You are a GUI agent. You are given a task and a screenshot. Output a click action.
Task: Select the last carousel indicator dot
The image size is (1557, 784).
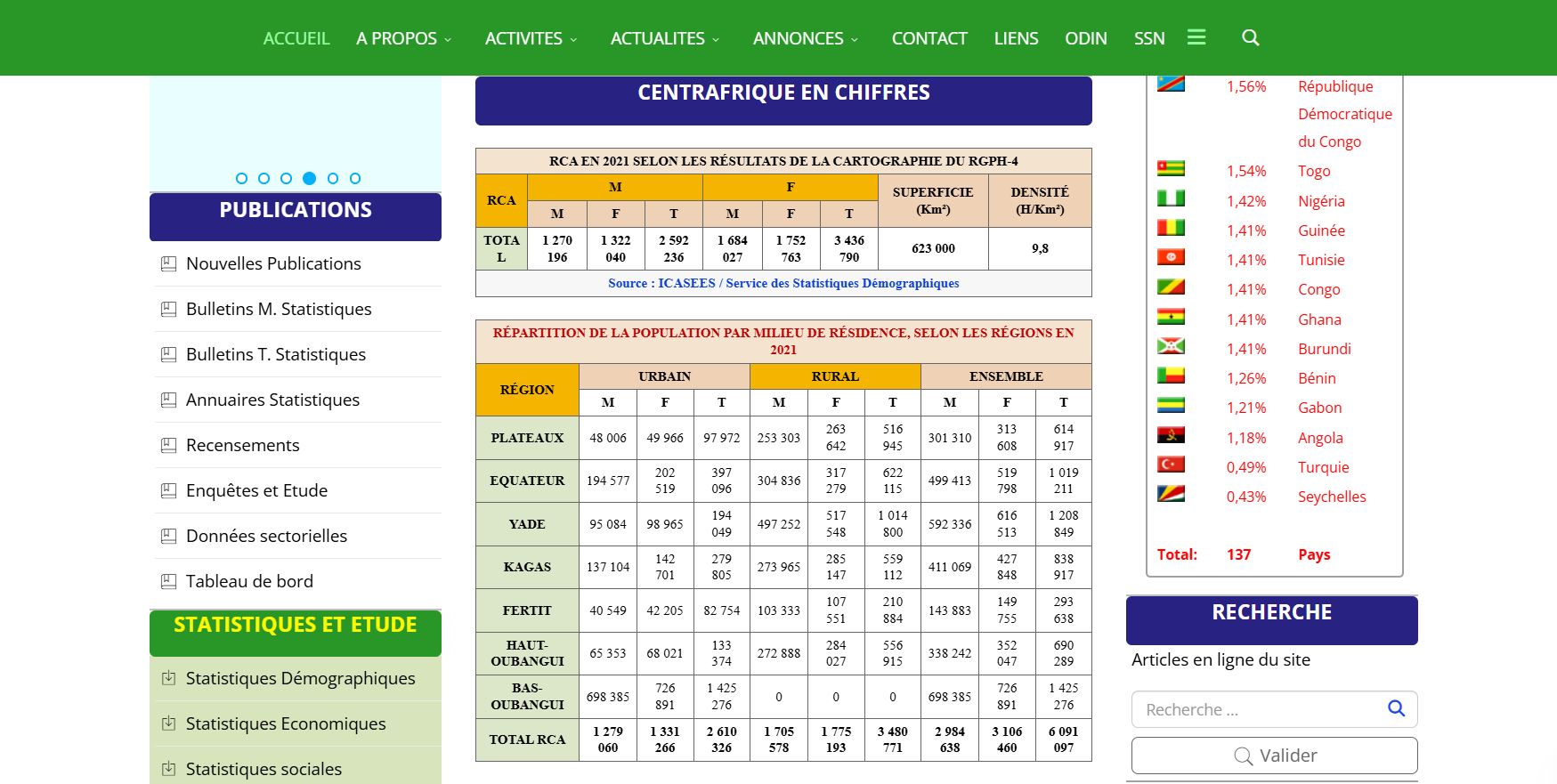click(355, 178)
